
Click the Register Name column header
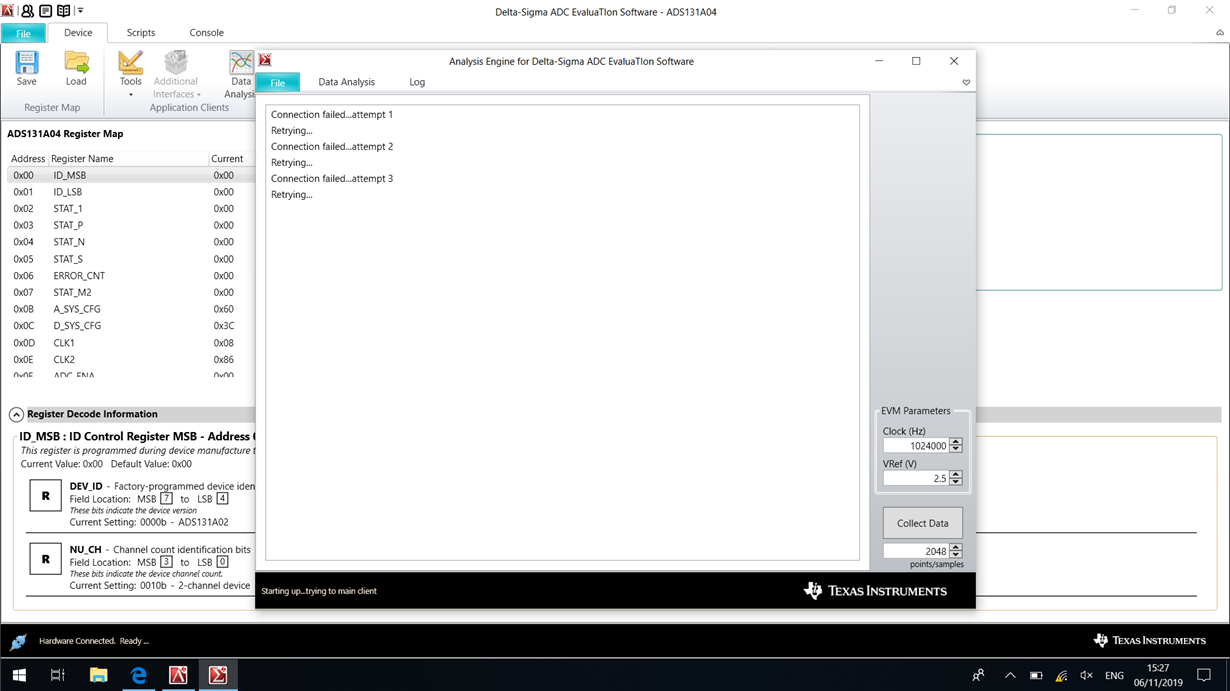point(128,159)
